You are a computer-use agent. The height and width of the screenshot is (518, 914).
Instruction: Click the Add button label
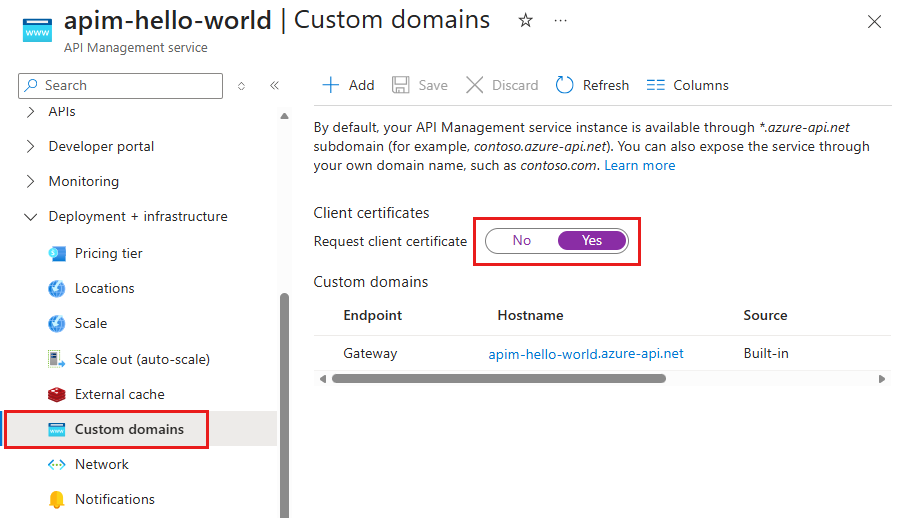point(361,85)
